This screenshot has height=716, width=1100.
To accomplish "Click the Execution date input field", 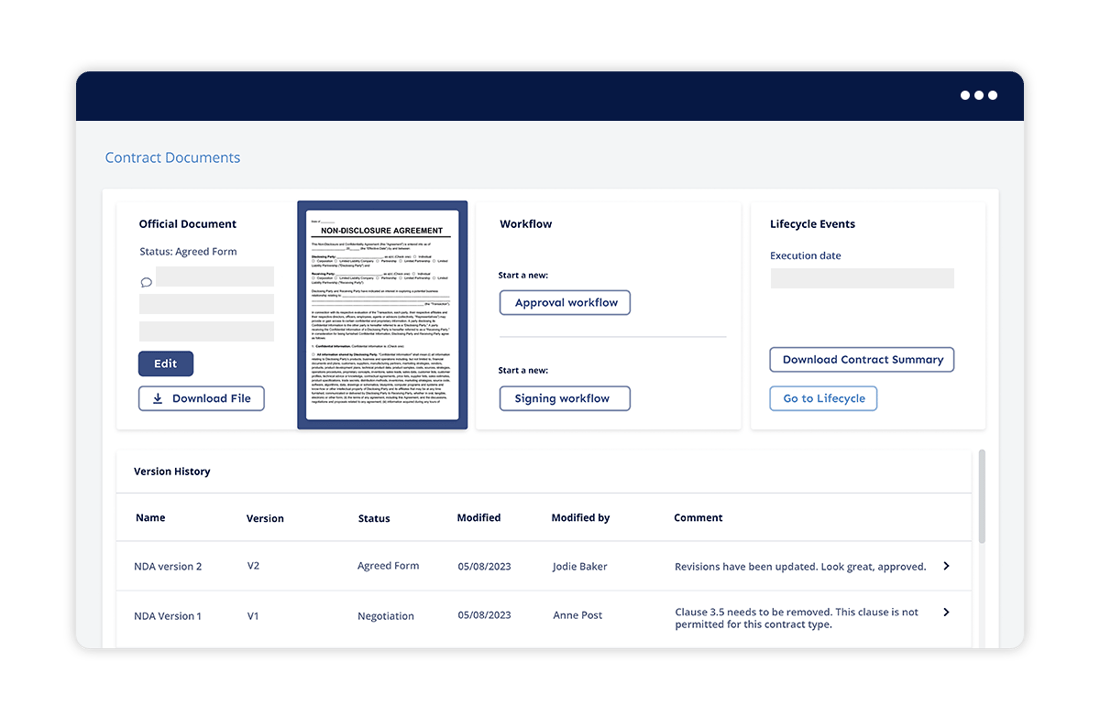I will 861,278.
